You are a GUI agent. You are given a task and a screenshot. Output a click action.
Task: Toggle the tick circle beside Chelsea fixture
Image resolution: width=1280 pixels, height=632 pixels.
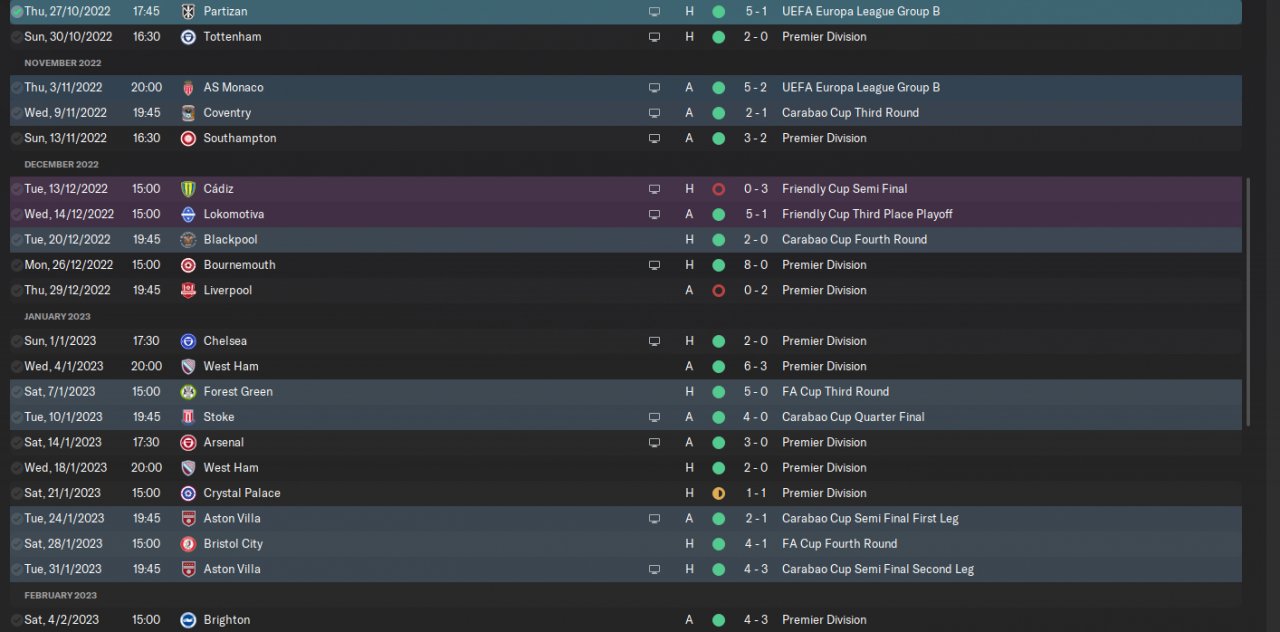tap(16, 341)
